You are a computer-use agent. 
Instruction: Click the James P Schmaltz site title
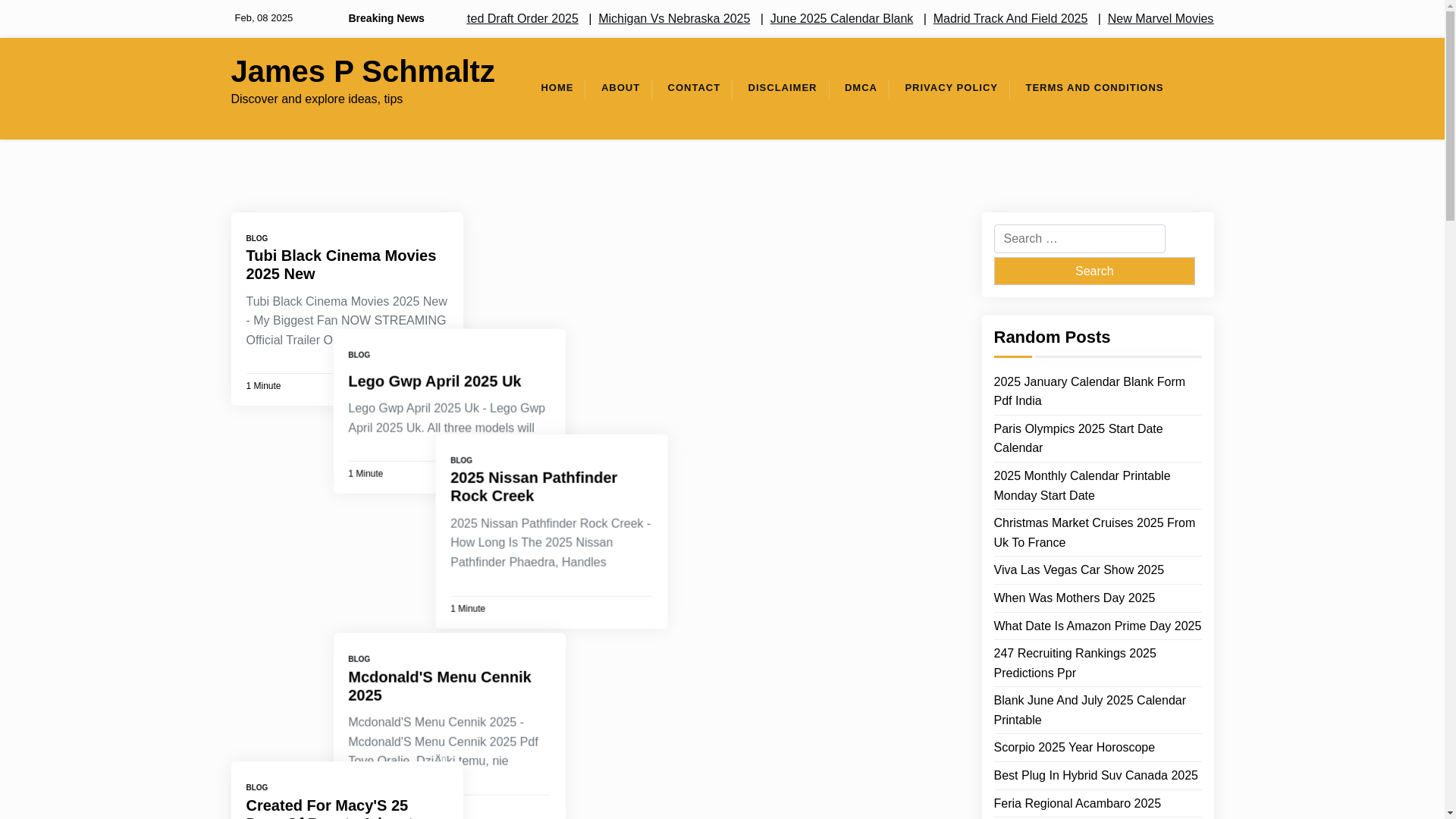pyautogui.click(x=362, y=71)
